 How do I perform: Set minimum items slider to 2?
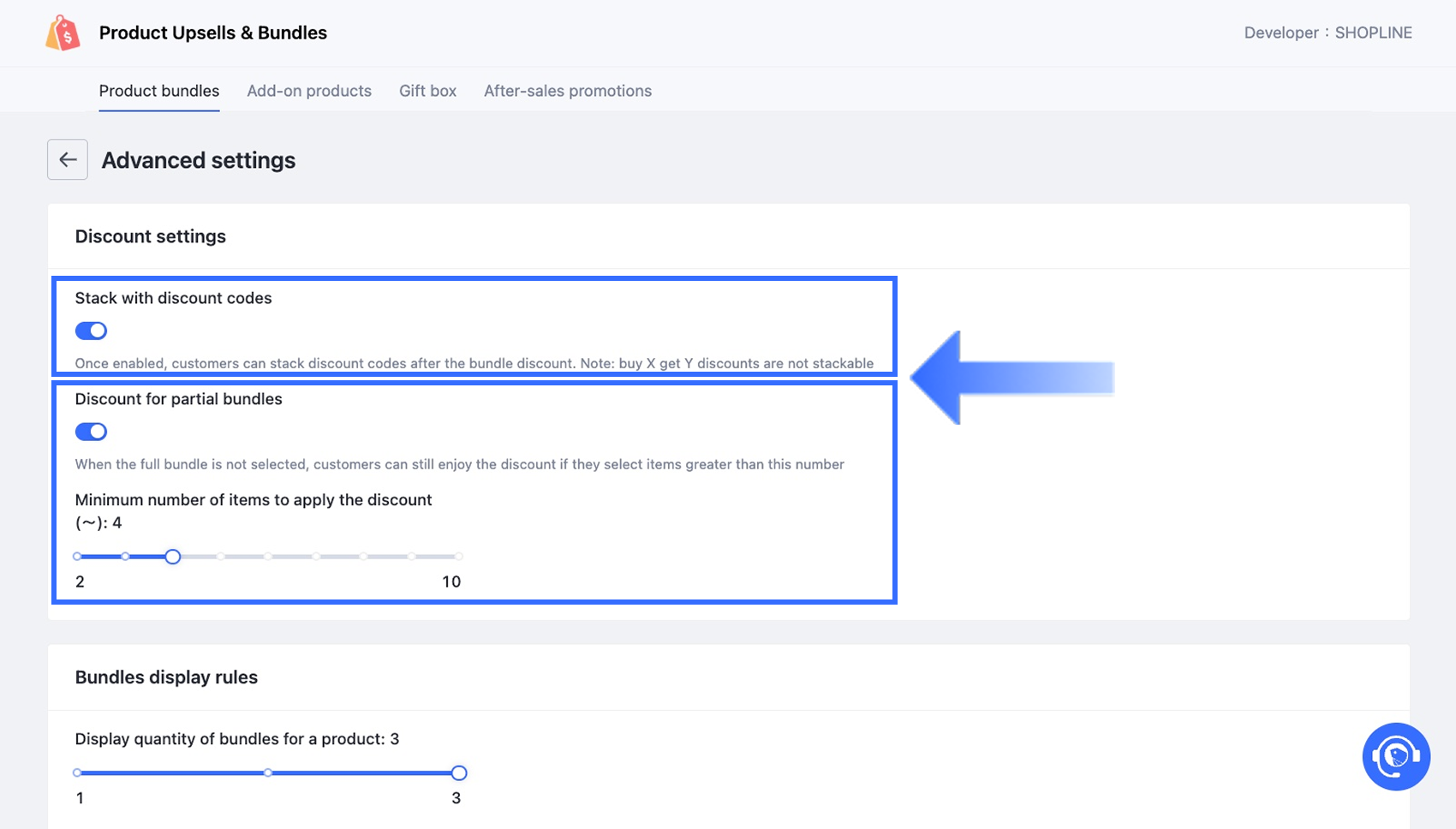point(78,557)
